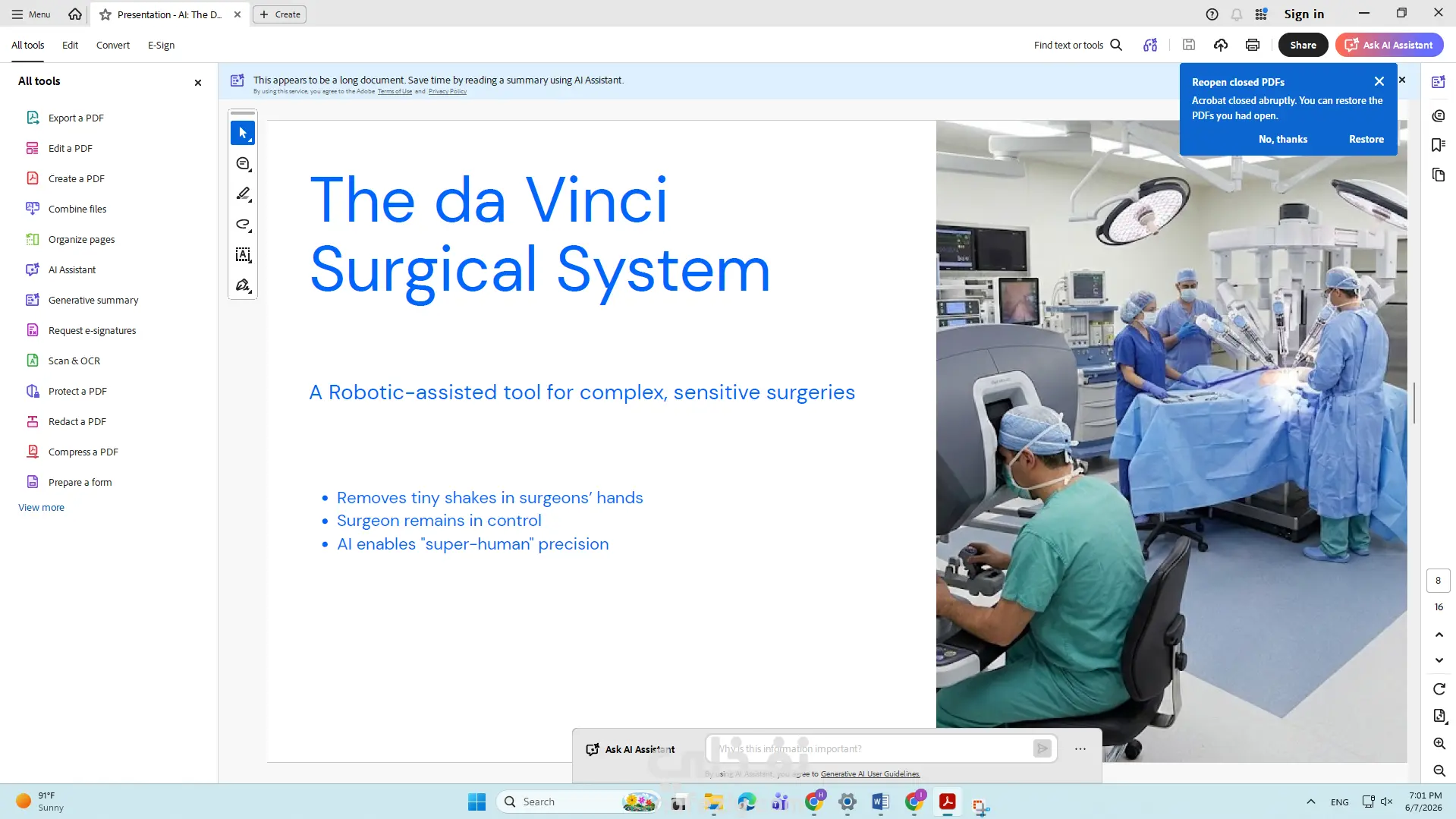Image resolution: width=1456 pixels, height=819 pixels.
Task: Show hidden system tray icons
Action: coord(1311,802)
